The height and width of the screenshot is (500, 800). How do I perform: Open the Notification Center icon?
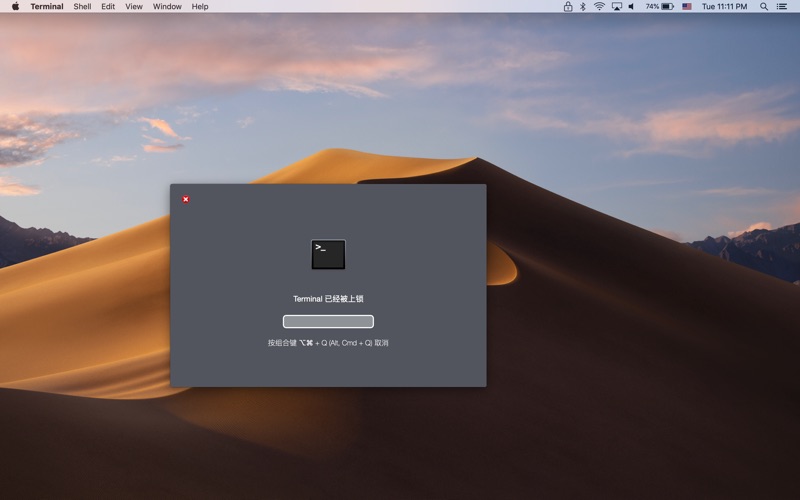[782, 7]
